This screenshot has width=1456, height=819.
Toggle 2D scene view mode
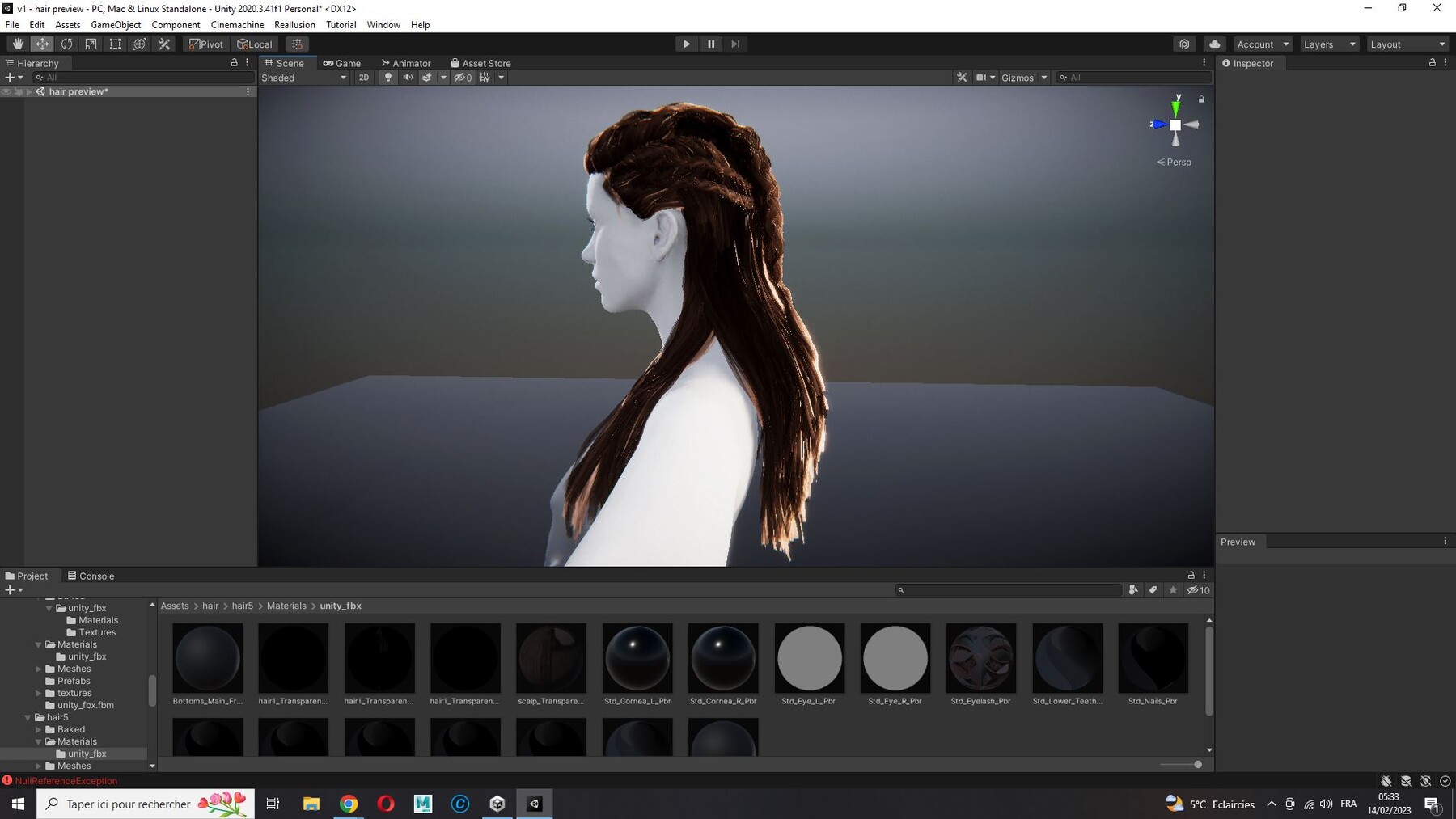tap(364, 78)
